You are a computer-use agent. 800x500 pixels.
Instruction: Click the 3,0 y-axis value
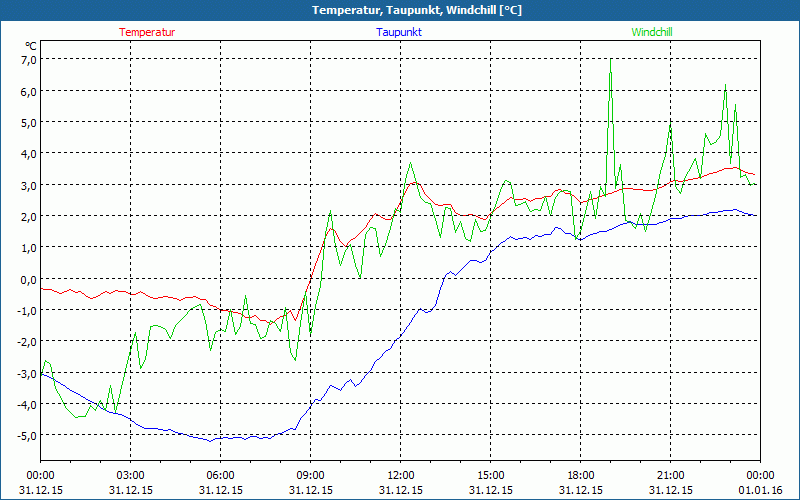coord(29,185)
